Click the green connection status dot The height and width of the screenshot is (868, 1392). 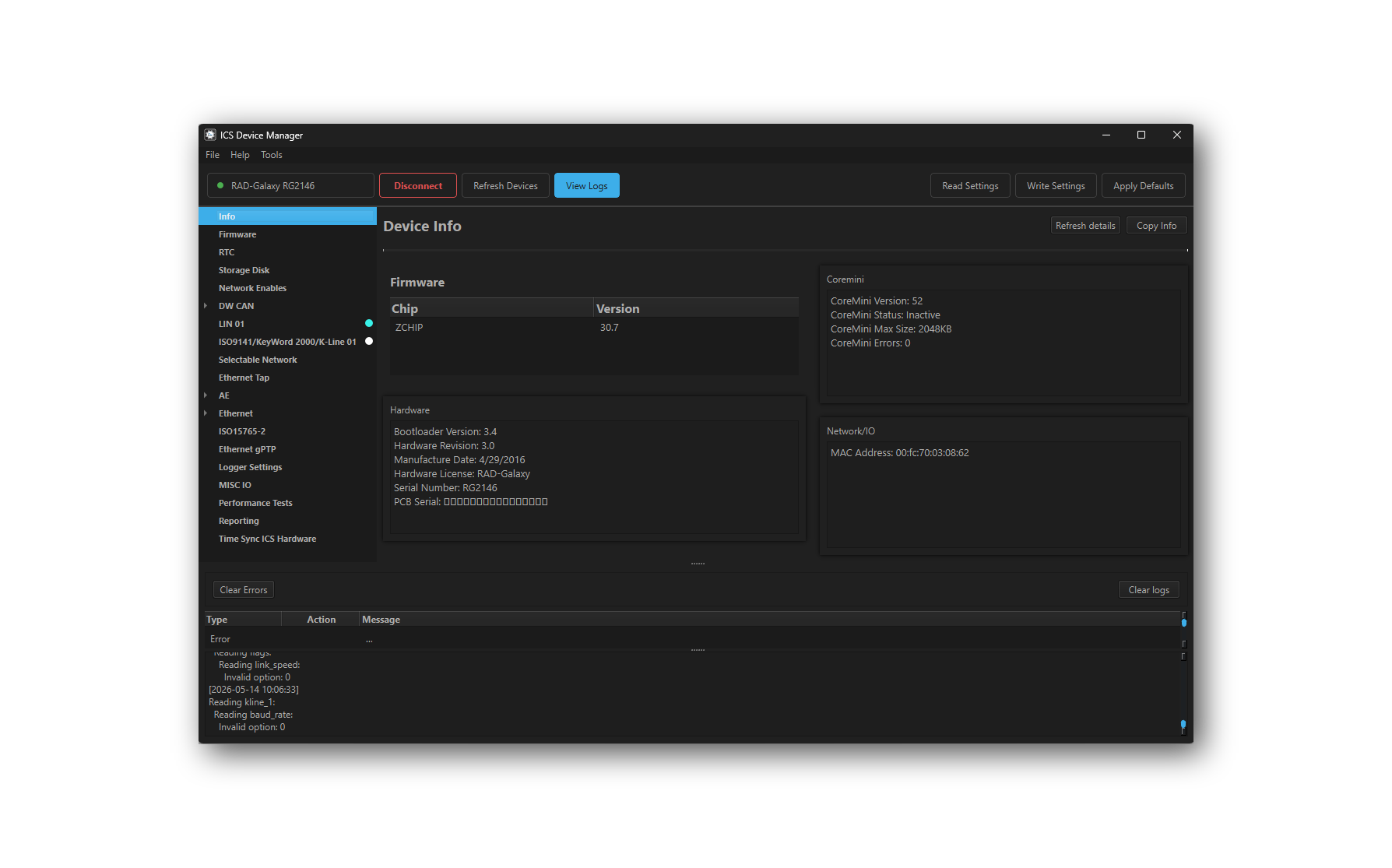point(220,185)
